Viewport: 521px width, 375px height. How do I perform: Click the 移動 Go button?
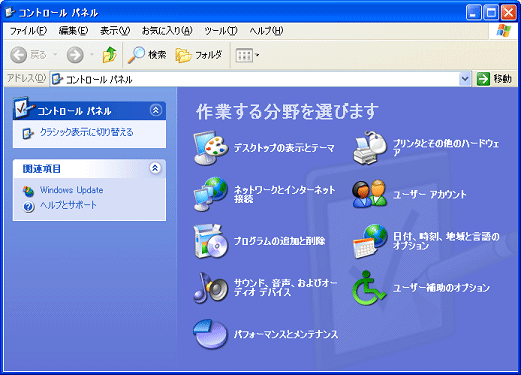[x=494, y=79]
